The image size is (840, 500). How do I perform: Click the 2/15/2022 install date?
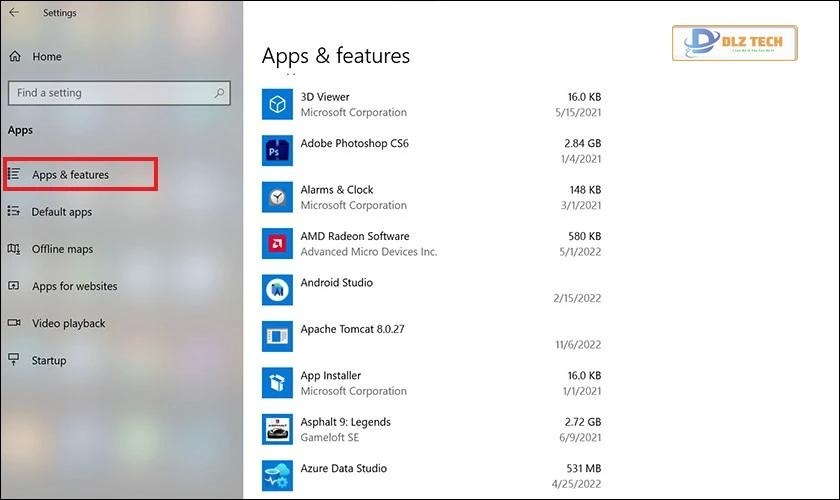577,298
